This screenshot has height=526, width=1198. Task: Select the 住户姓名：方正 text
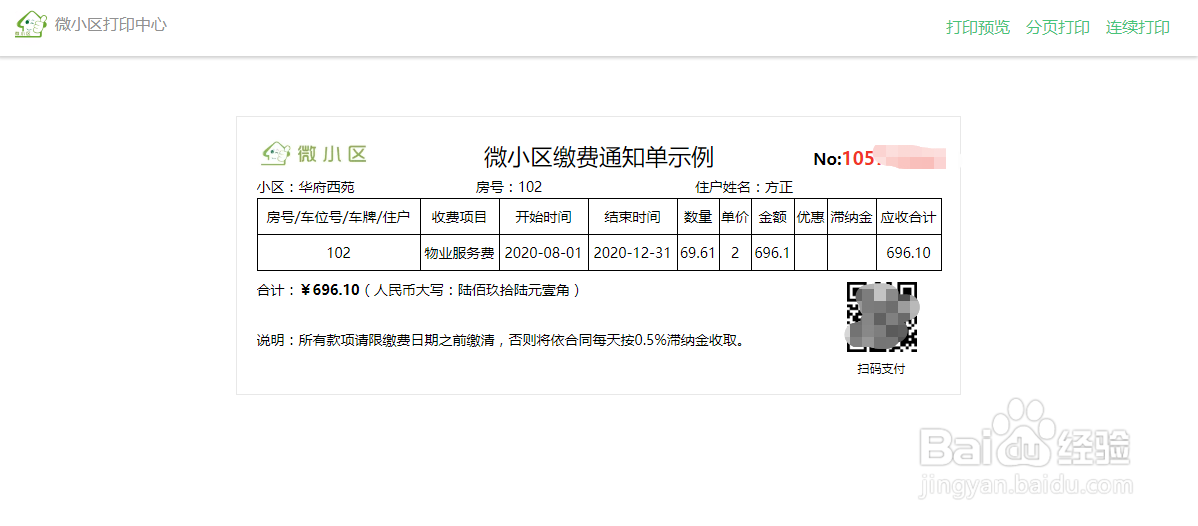[744, 187]
